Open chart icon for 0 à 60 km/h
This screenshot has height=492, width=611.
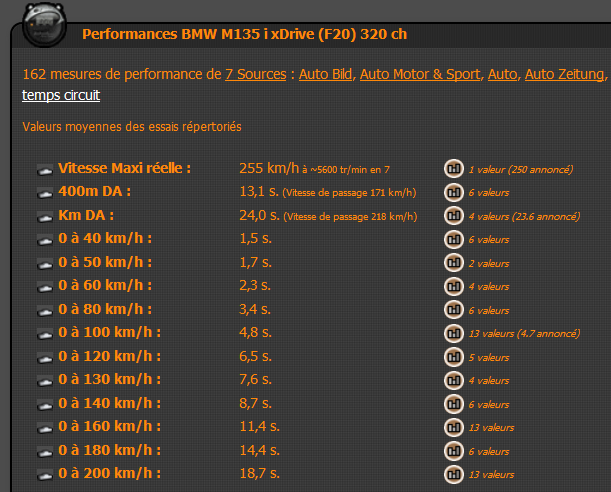pyautogui.click(x=454, y=286)
